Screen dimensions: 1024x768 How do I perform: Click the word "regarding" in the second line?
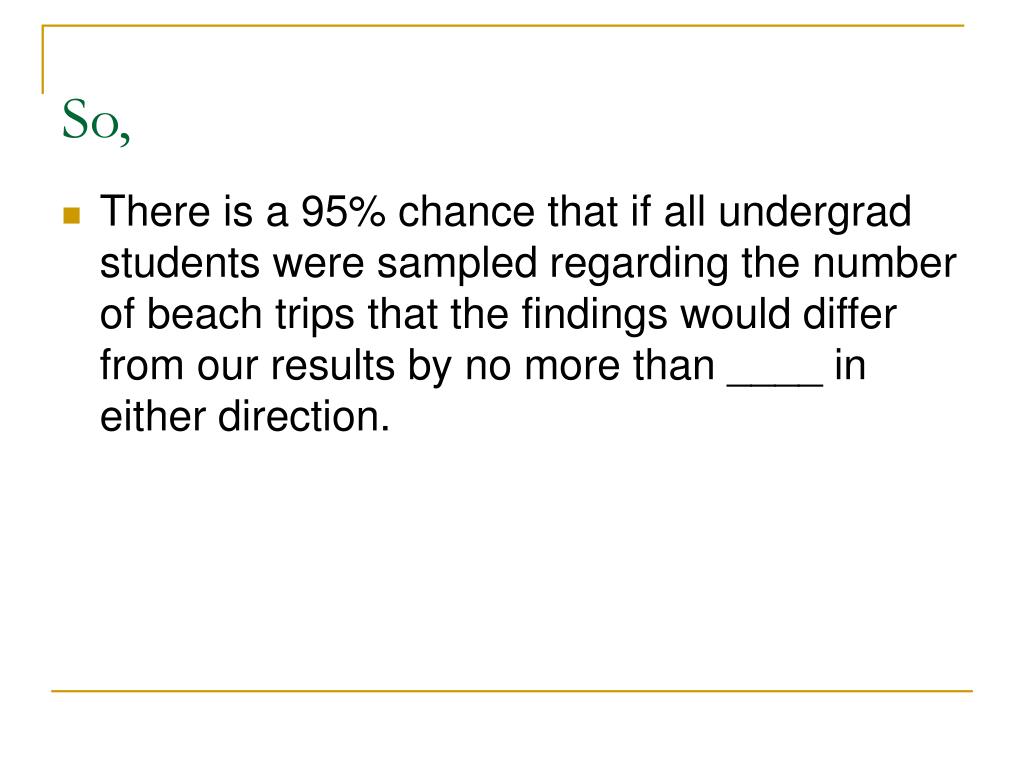click(x=638, y=266)
